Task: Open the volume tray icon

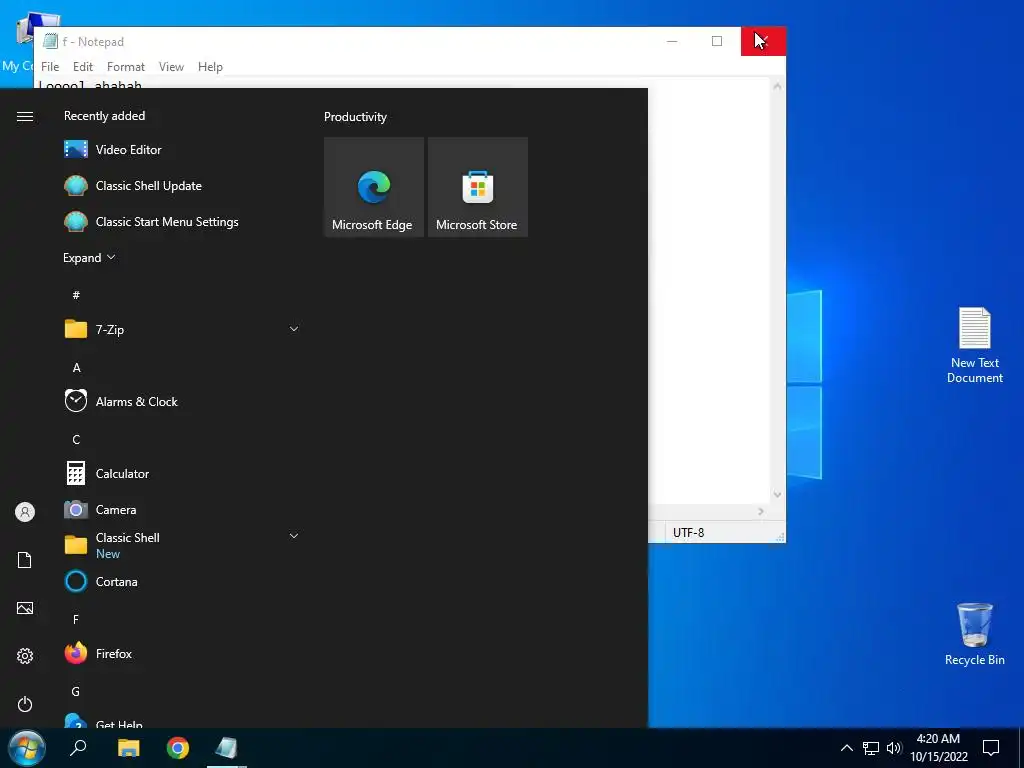Action: (x=893, y=748)
